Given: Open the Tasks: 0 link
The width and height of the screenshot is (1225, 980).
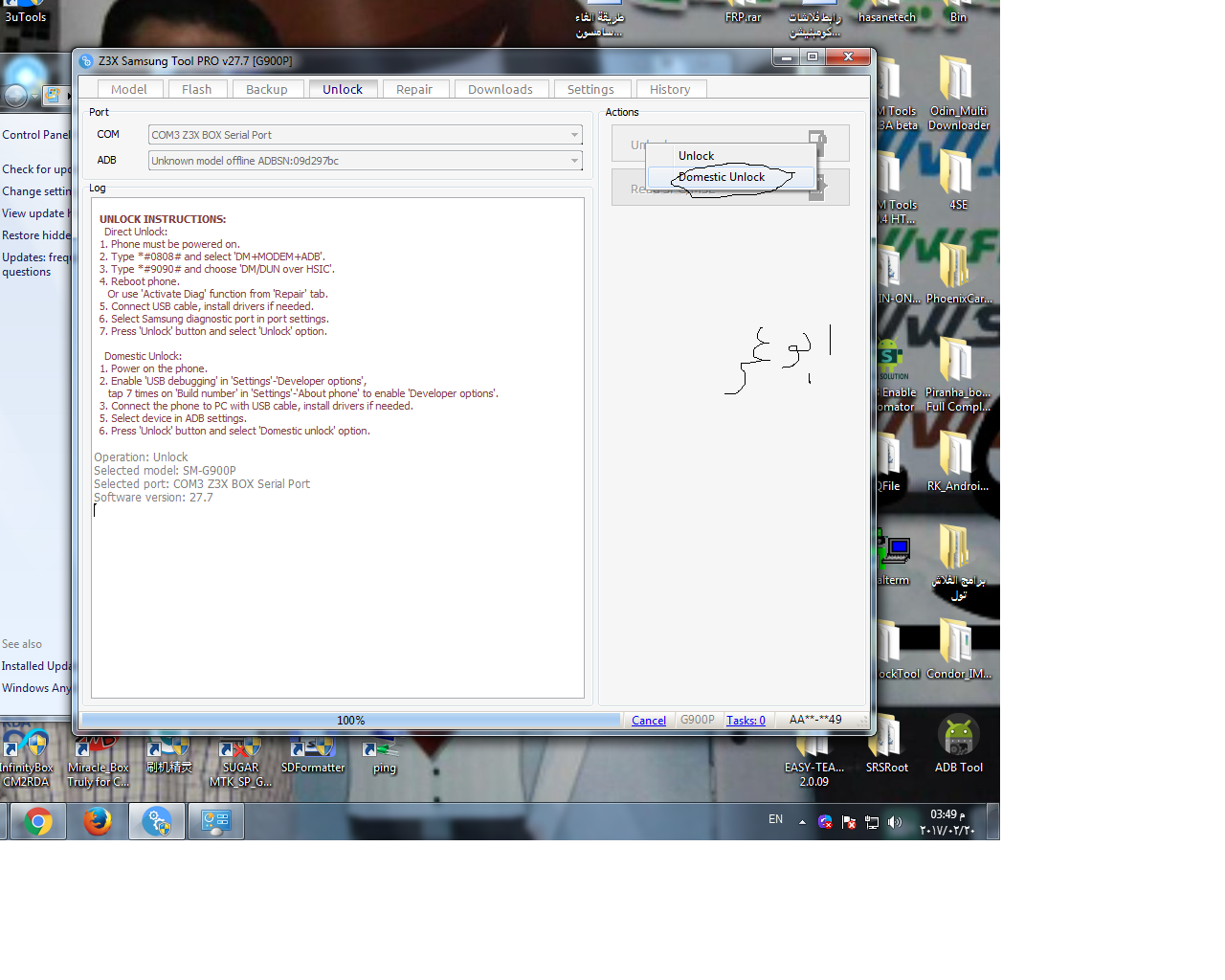Looking at the screenshot, I should pos(746,721).
